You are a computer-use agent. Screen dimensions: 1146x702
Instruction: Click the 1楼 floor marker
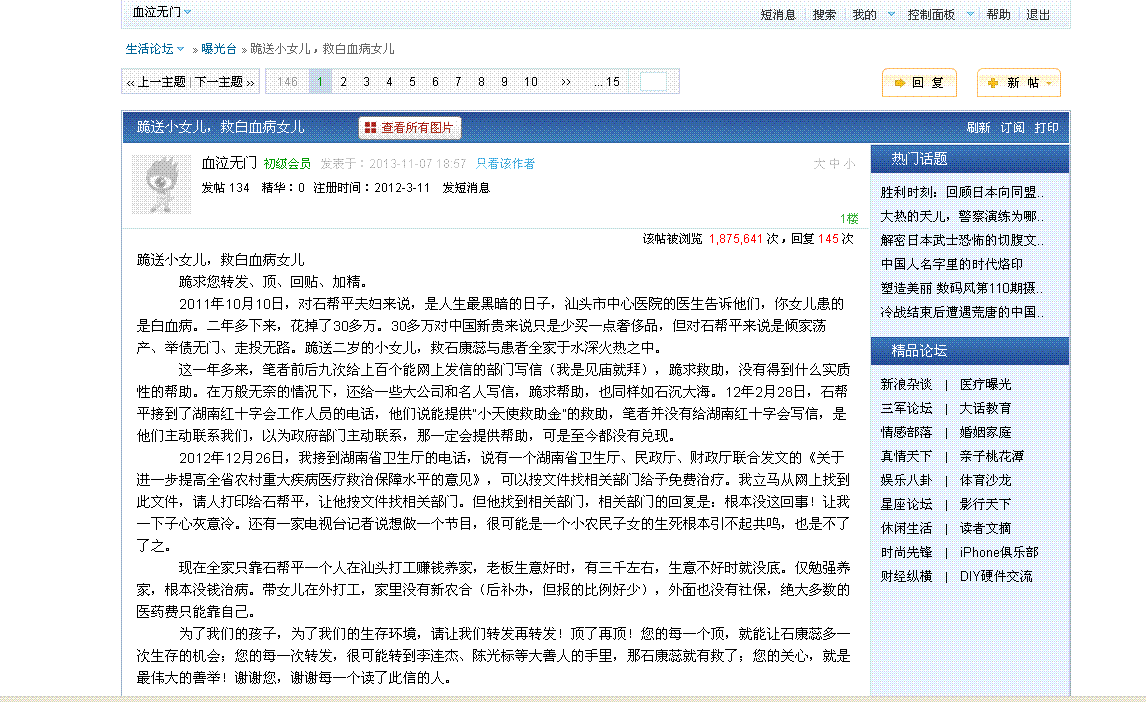849,218
